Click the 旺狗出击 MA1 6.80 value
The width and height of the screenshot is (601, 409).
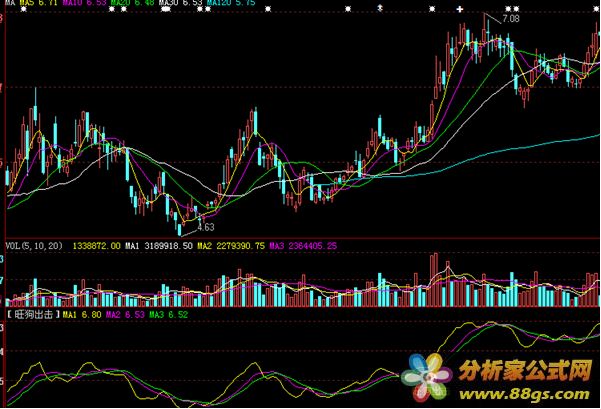click(x=82, y=314)
